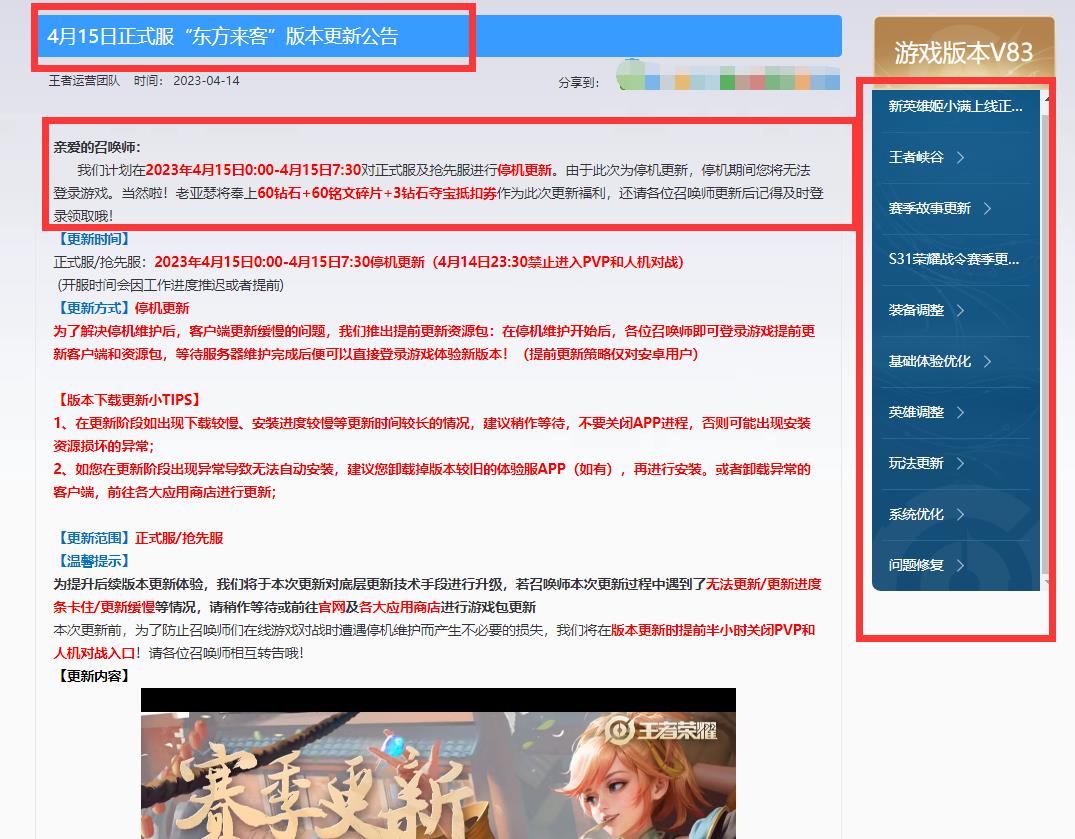1075x839 pixels.
Task: Select 王者峡谷 in the sidebar menu
Action: click(916, 157)
